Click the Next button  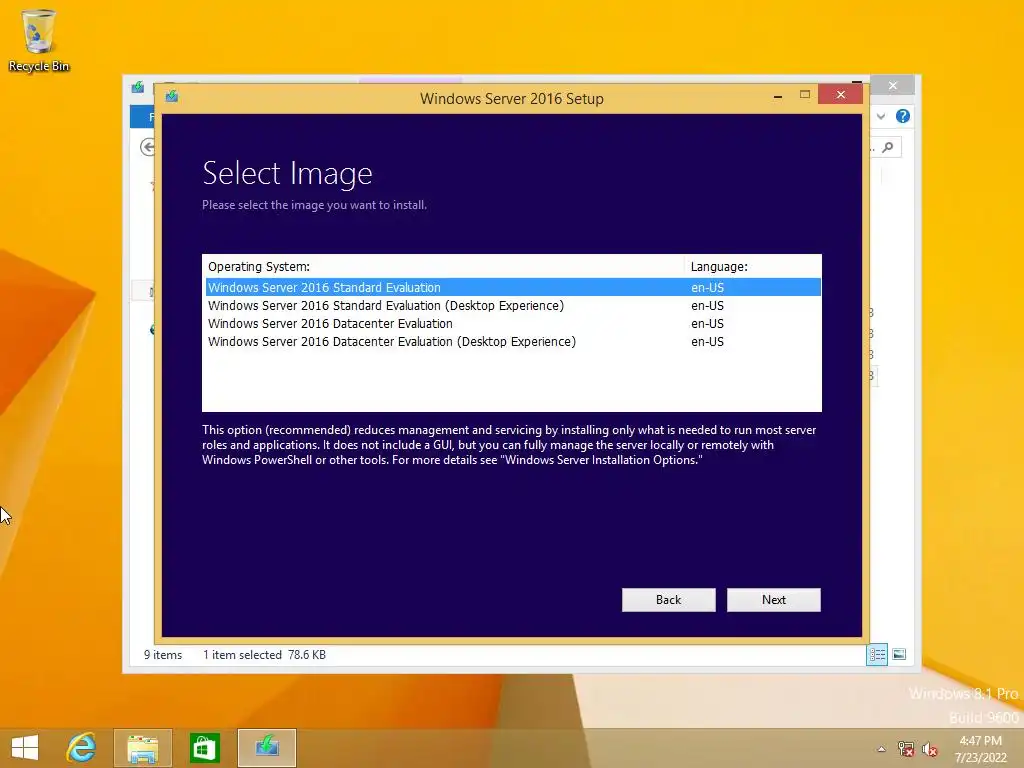tap(773, 600)
